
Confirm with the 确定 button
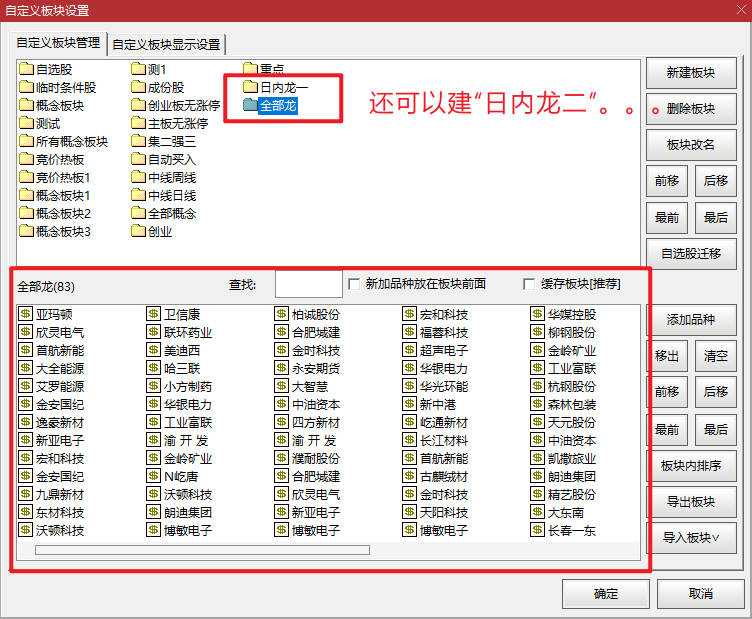pos(606,594)
